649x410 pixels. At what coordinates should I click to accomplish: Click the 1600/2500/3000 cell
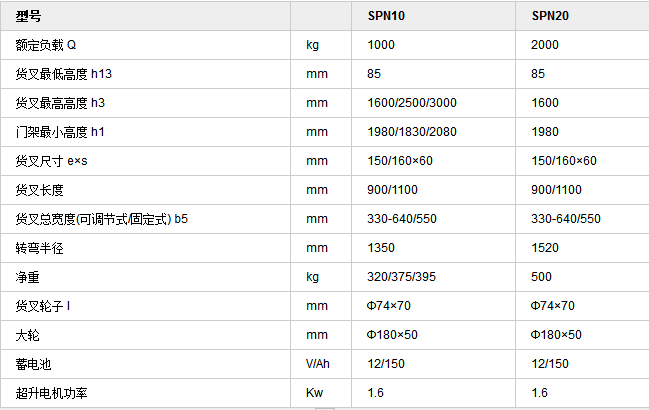[412, 103]
